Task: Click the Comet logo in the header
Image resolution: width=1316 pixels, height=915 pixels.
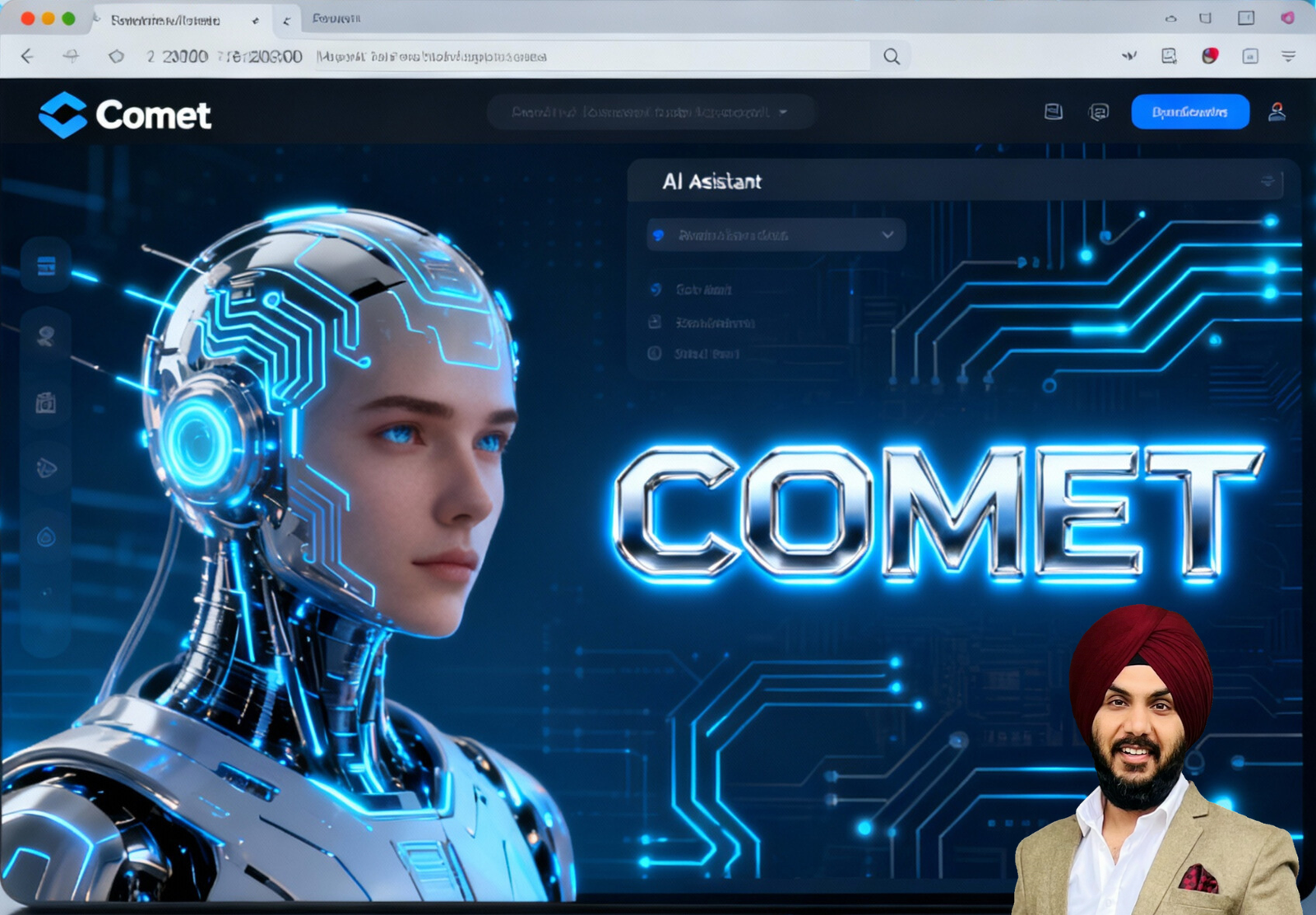Action: [x=124, y=114]
